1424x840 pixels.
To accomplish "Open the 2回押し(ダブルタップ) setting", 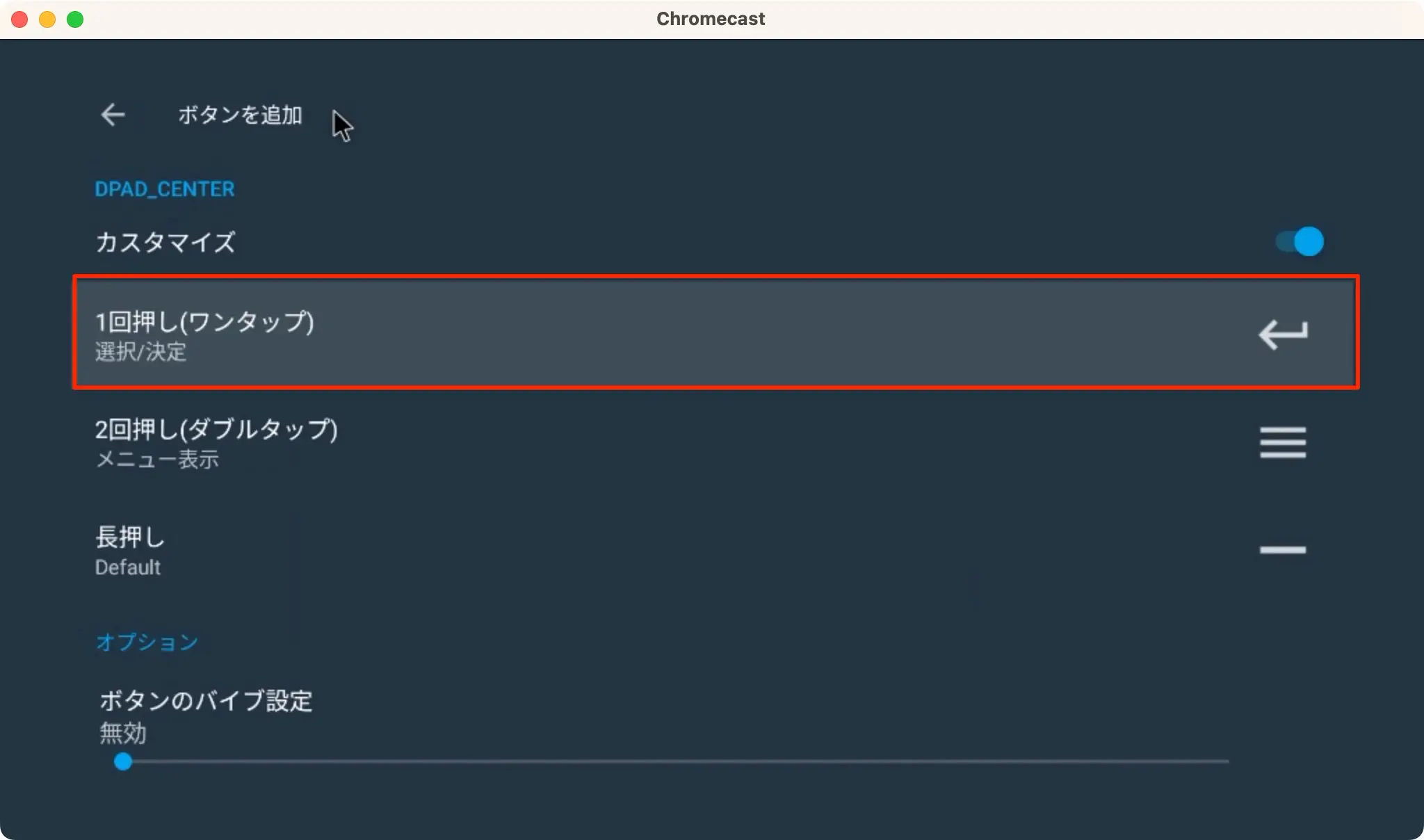I will tap(716, 442).
